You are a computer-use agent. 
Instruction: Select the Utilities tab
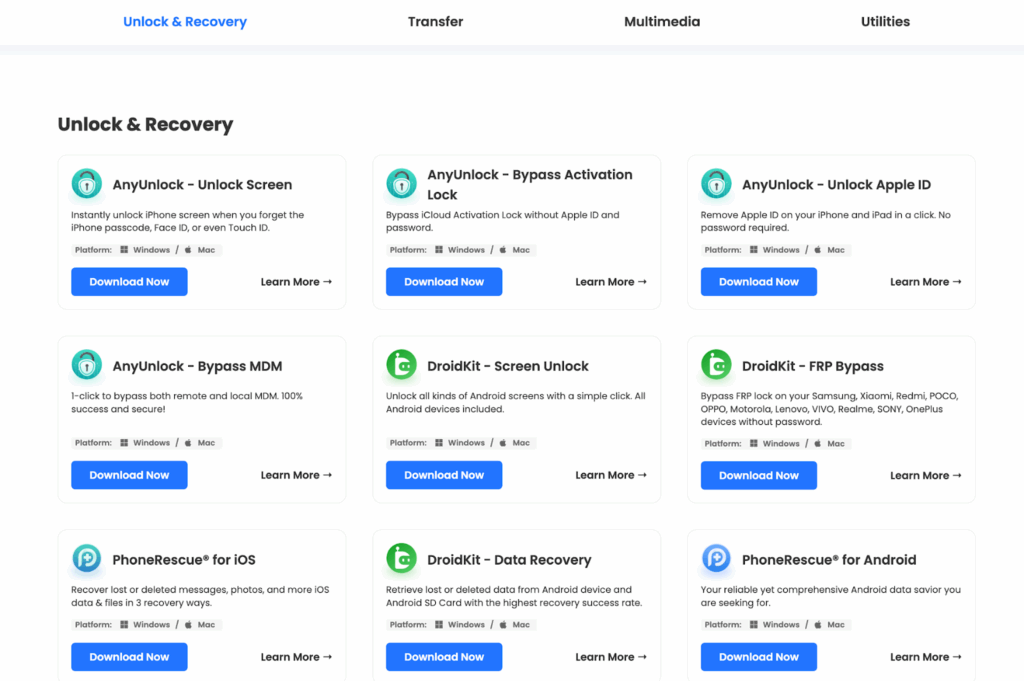click(x=885, y=21)
